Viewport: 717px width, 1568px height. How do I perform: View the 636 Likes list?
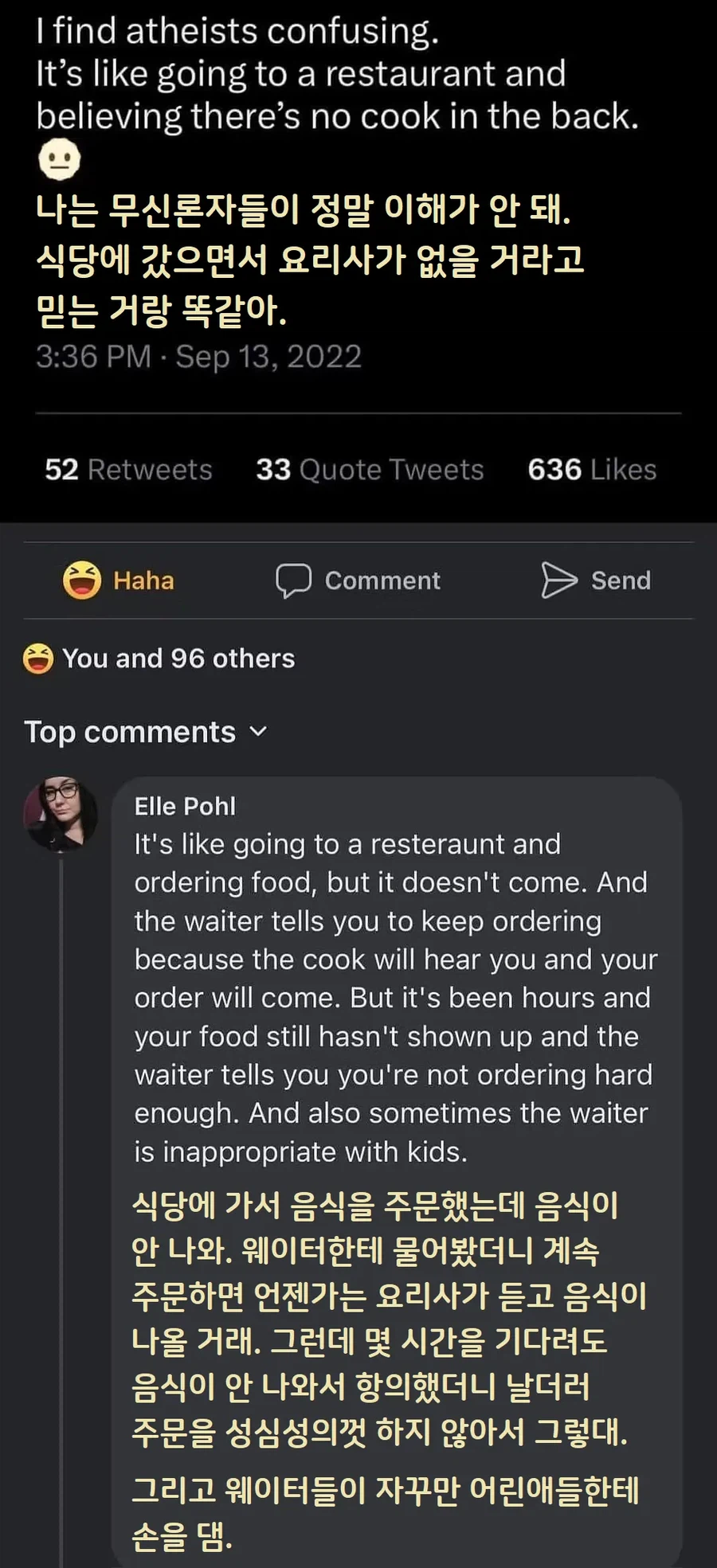(592, 470)
